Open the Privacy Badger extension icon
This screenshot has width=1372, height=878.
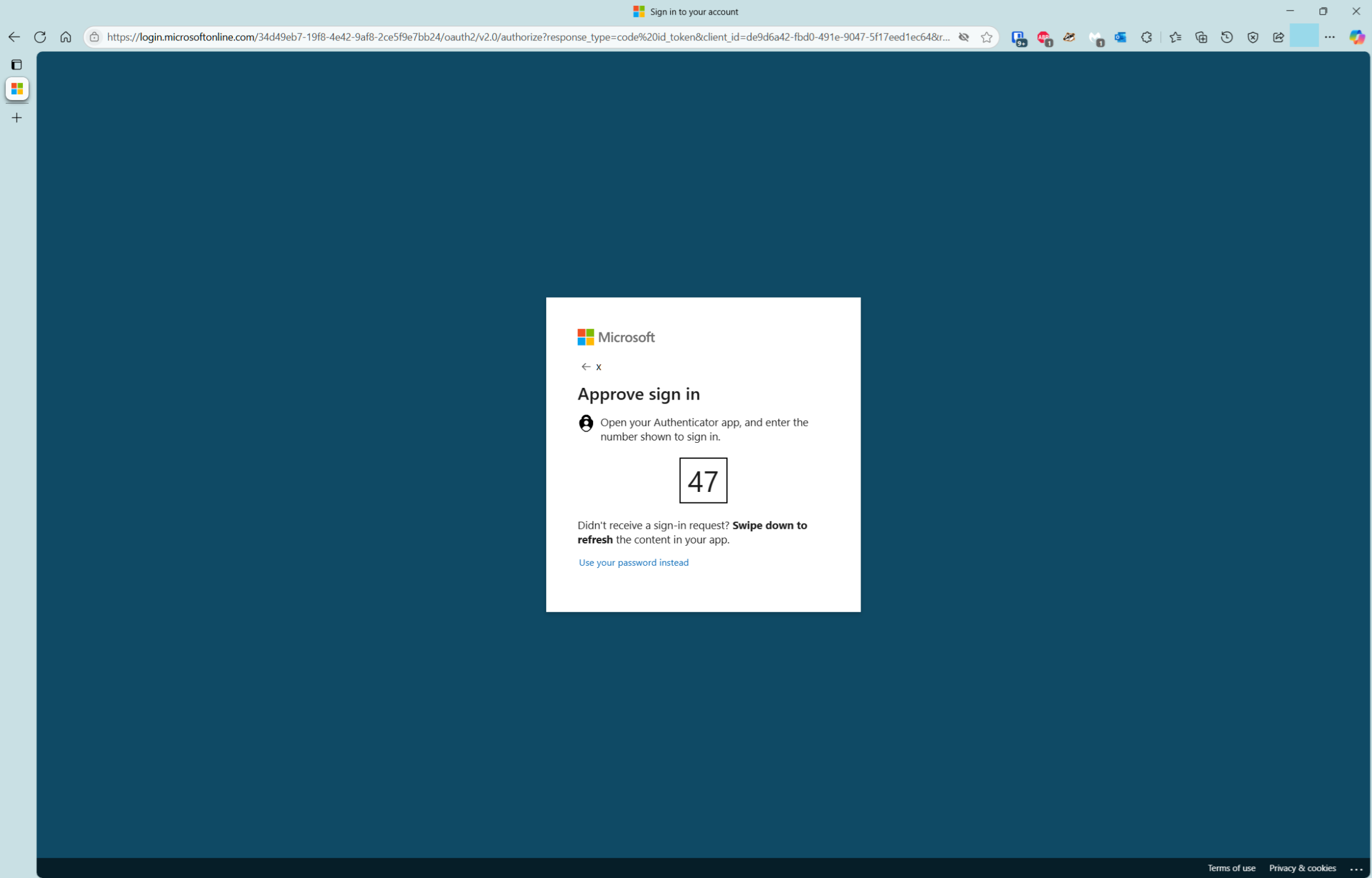1069,37
